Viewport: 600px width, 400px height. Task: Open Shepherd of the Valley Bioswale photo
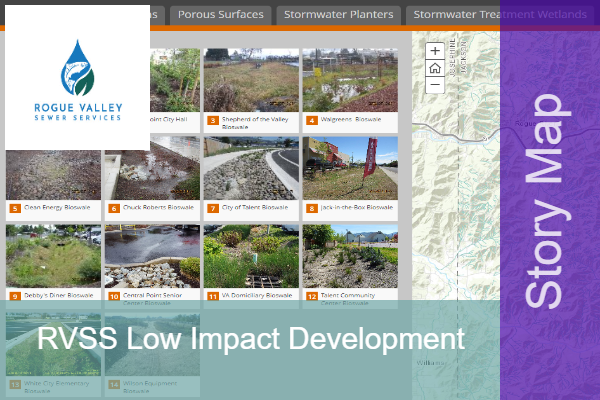251,80
